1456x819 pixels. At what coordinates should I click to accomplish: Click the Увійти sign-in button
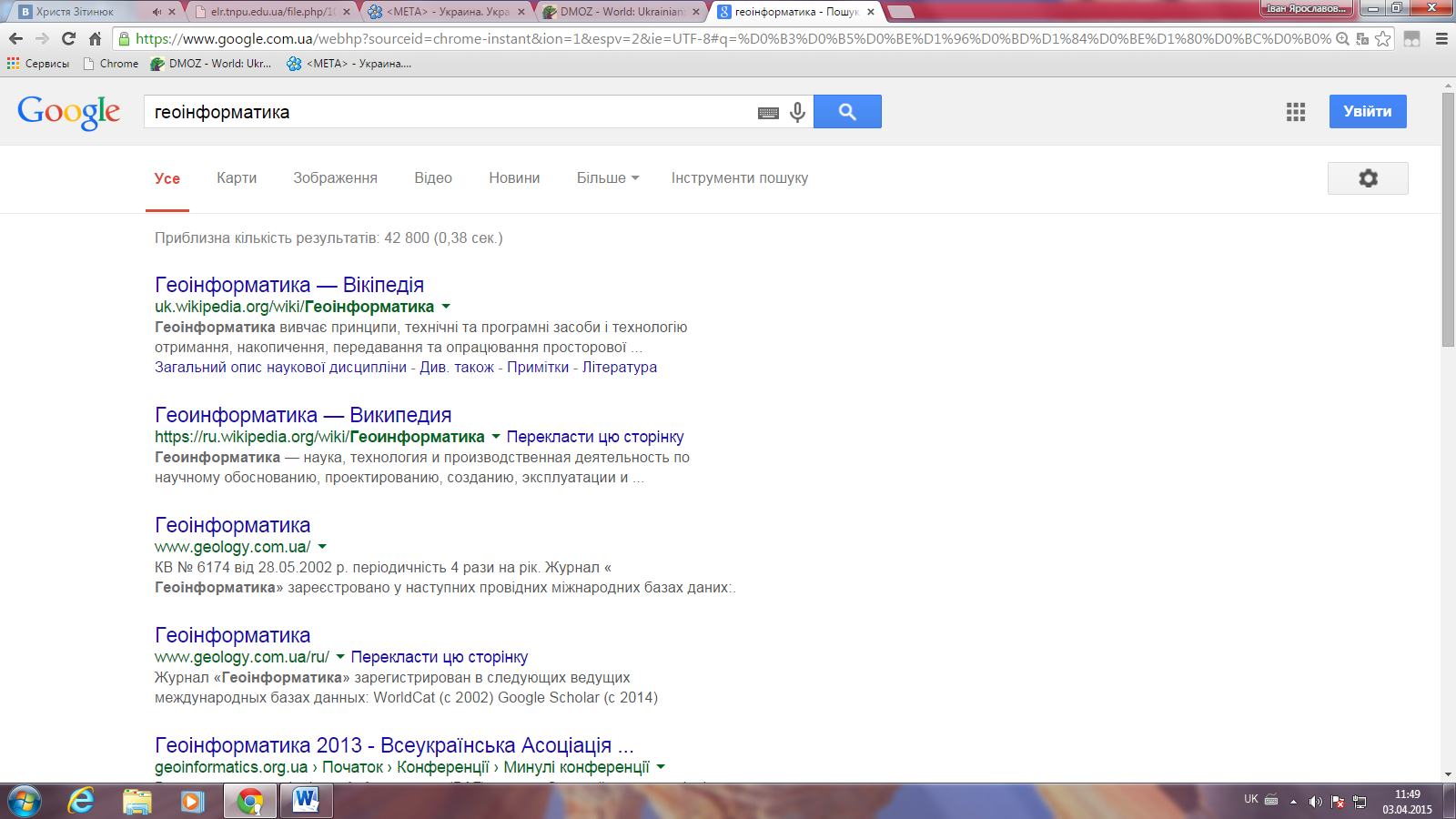(1368, 111)
